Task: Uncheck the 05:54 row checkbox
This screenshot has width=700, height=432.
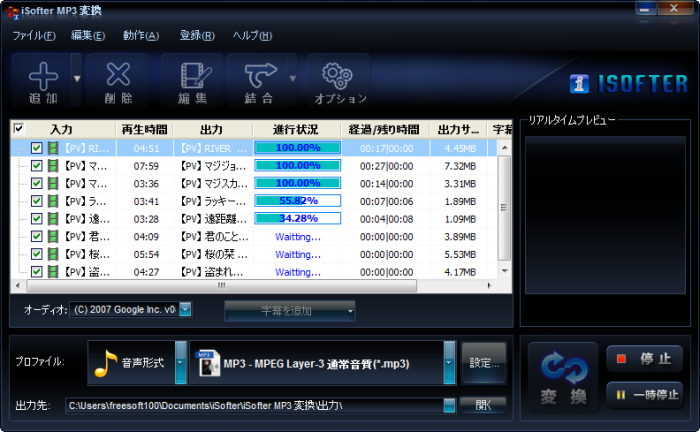Action: pos(37,254)
